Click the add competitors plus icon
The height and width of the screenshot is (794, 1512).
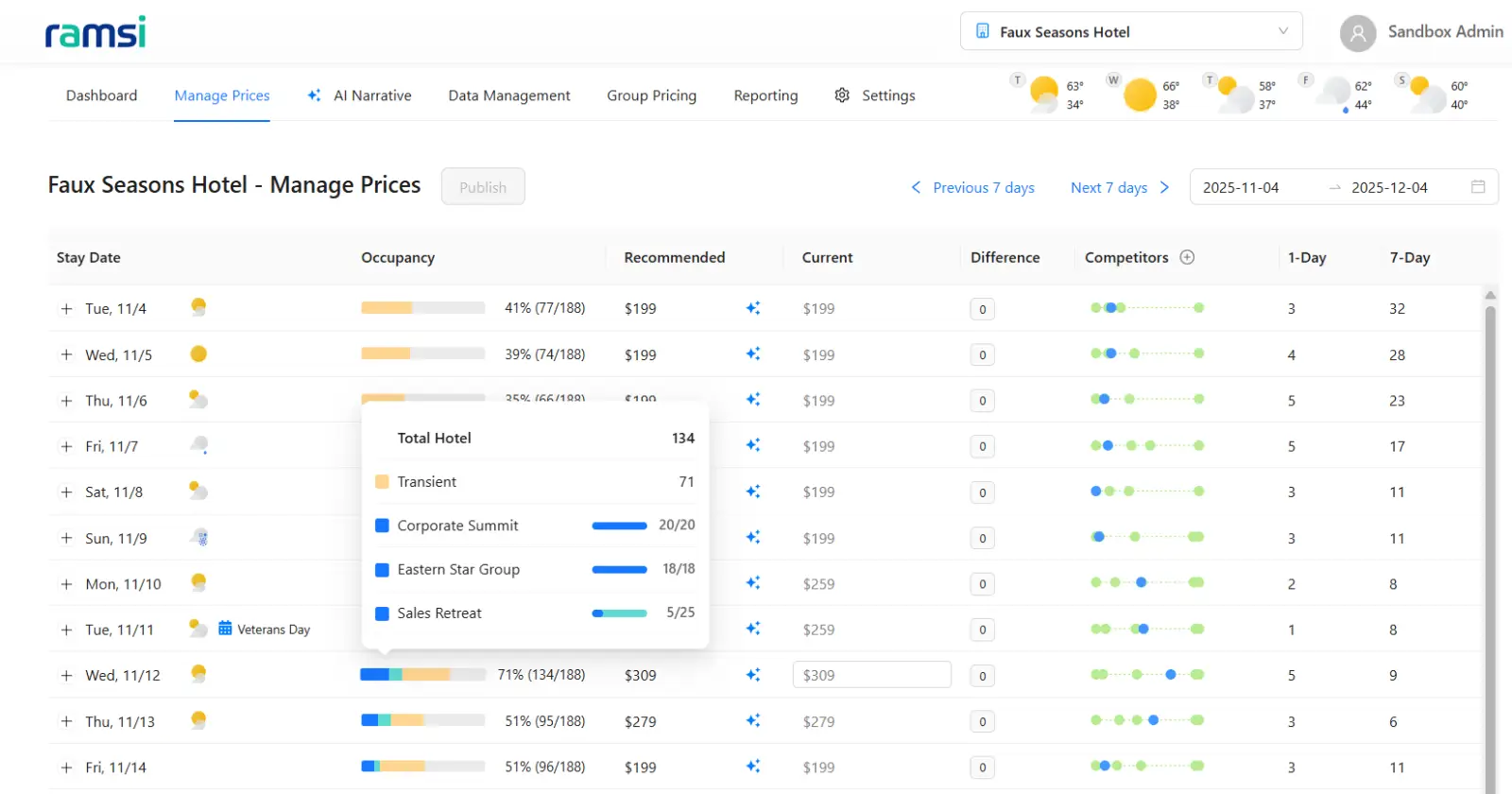click(1188, 257)
